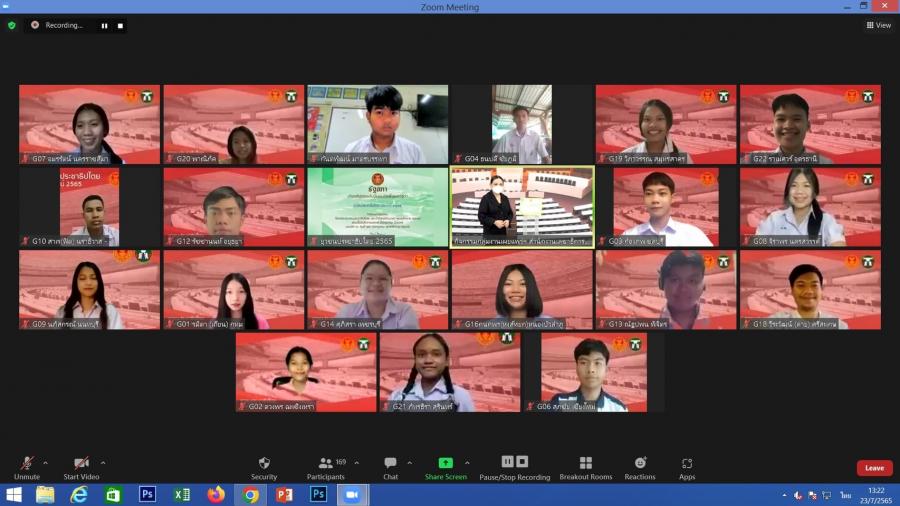Expand the Share Screen options arrow
Viewport: 900px width, 506px height.
click(467, 463)
